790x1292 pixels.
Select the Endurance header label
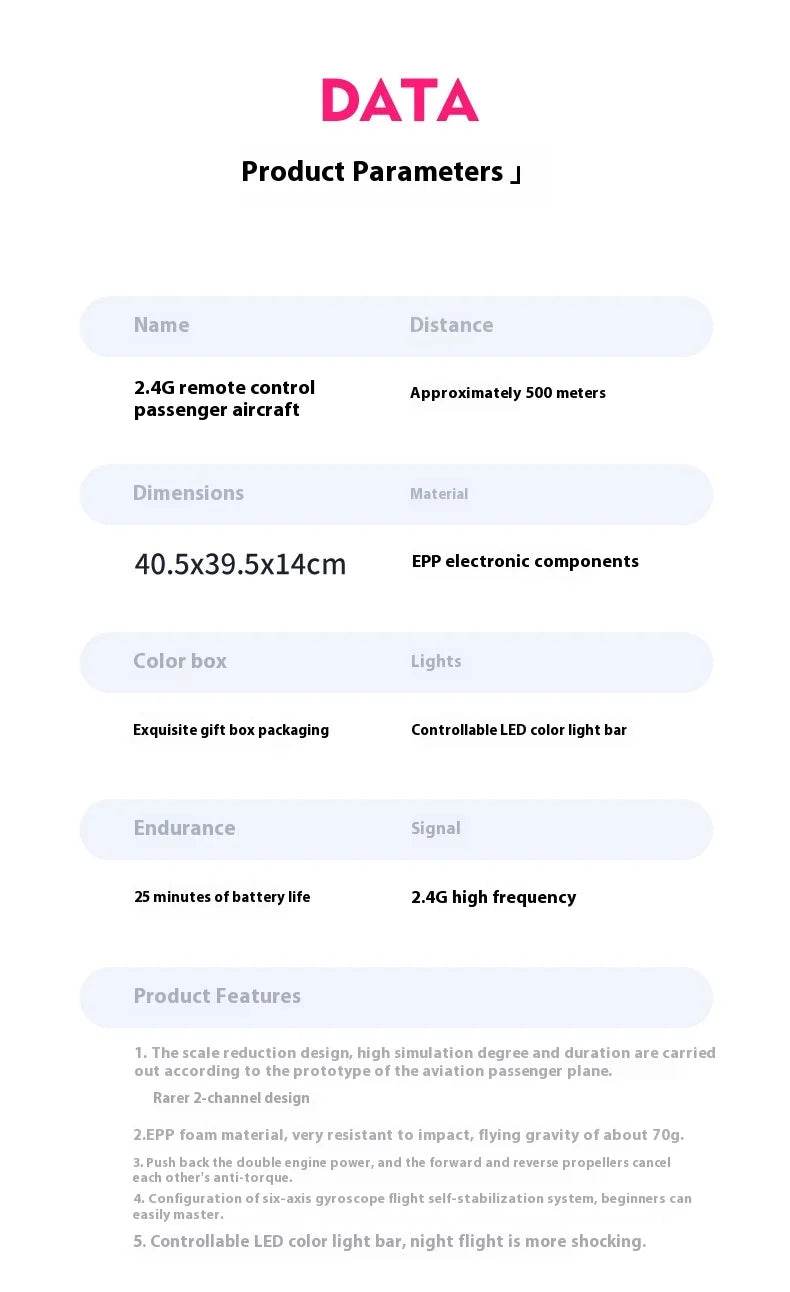pyautogui.click(x=184, y=828)
